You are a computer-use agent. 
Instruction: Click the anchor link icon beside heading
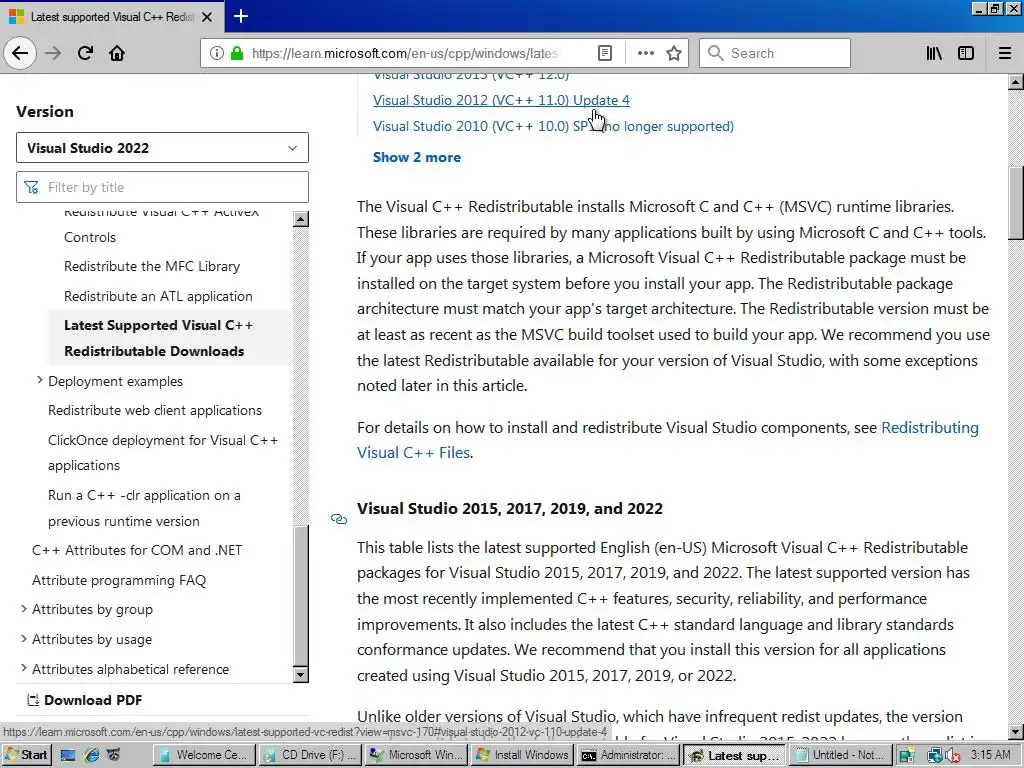click(338, 519)
